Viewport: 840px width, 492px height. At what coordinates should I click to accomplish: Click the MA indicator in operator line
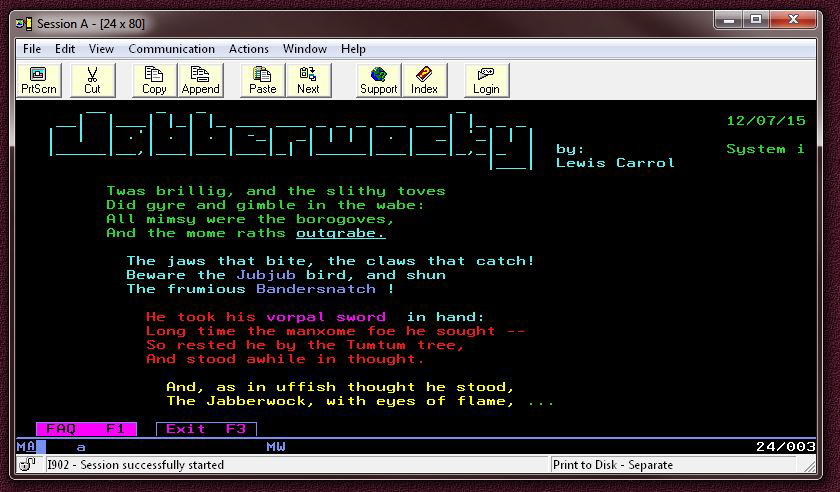pos(26,446)
